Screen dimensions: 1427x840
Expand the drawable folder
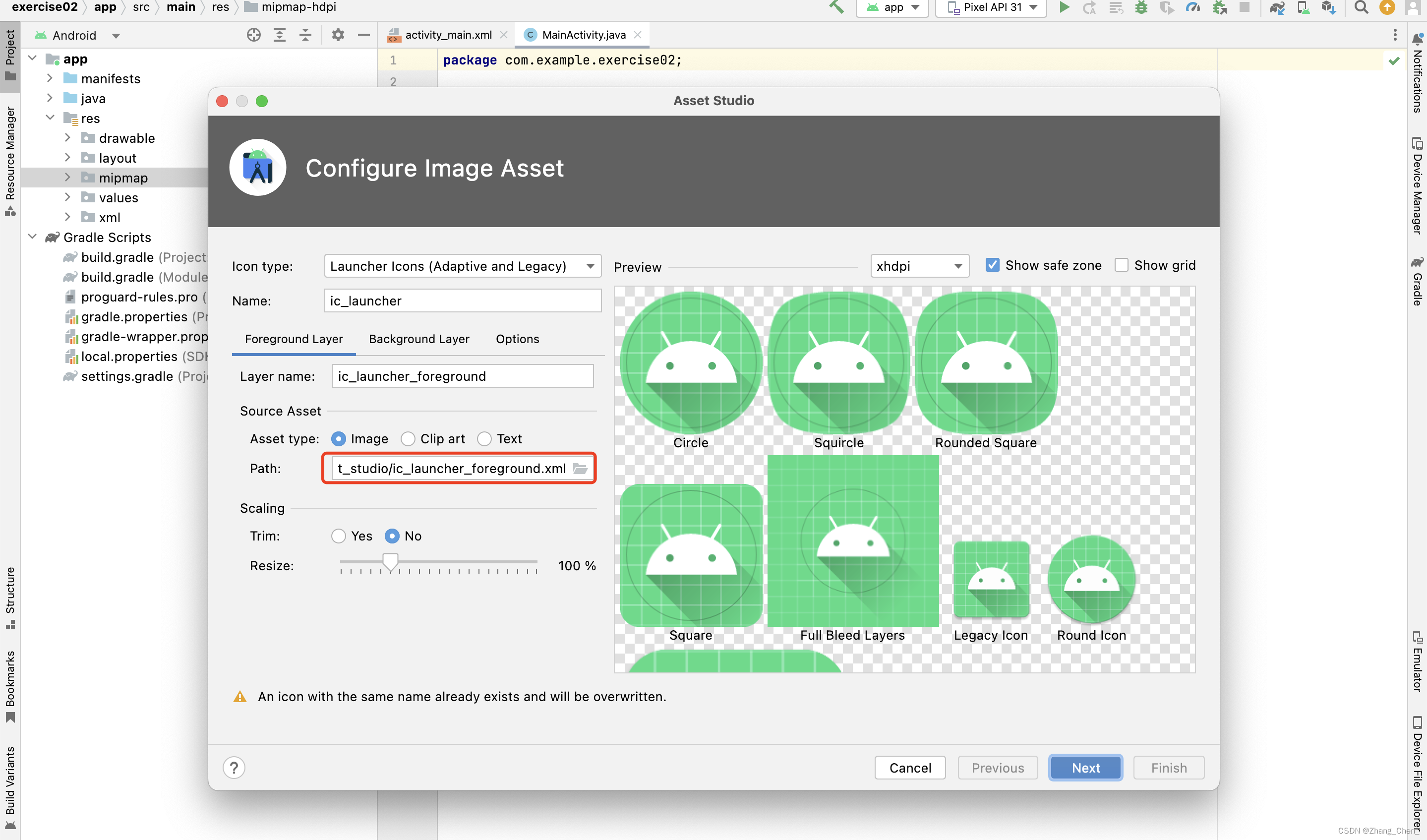pos(67,138)
